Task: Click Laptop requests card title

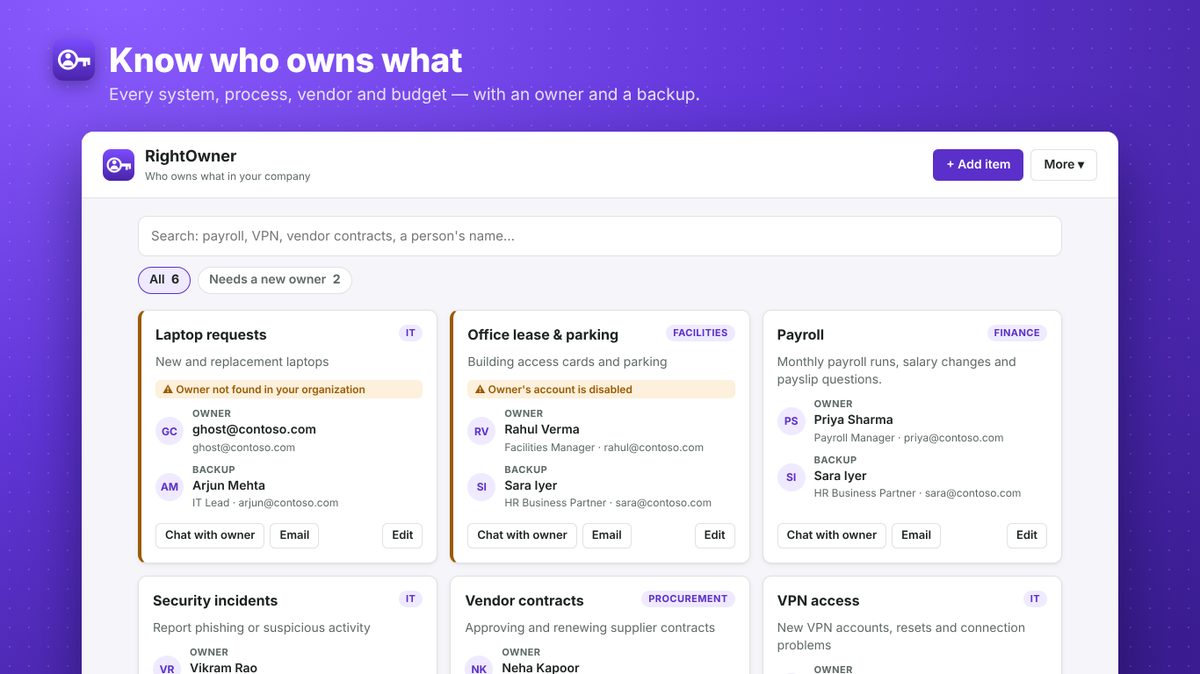Action: pyautogui.click(x=211, y=335)
